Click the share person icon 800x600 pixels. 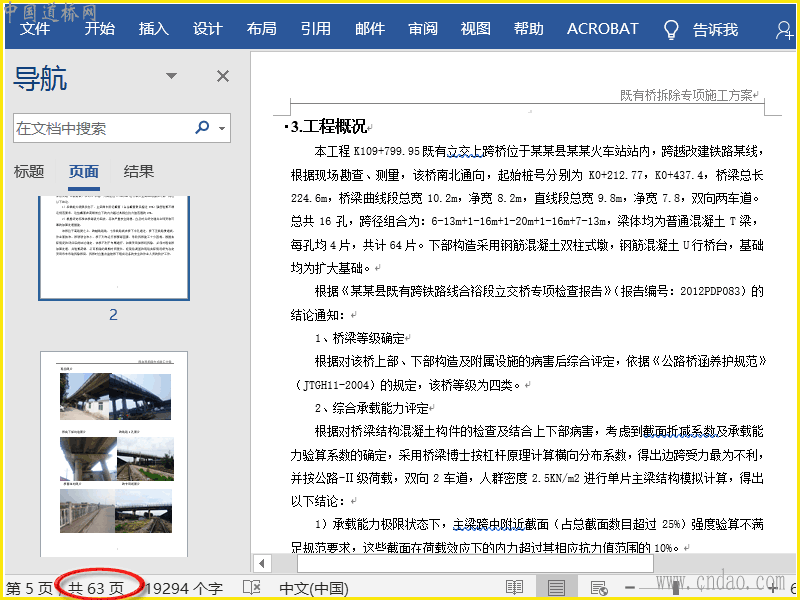pyautogui.click(x=784, y=30)
